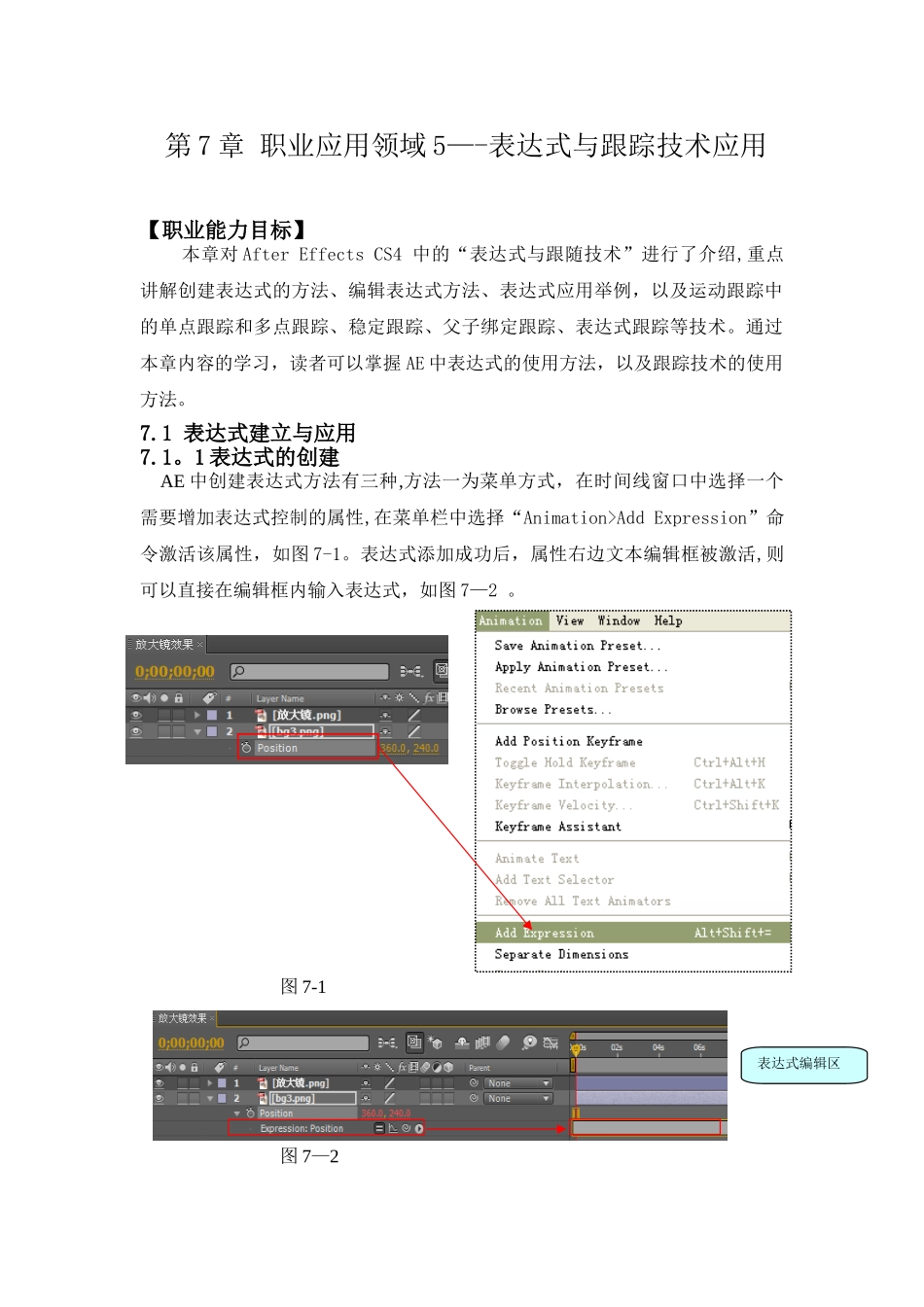Click search magnifier field in Figure 7-2 timeline

pos(302,1043)
